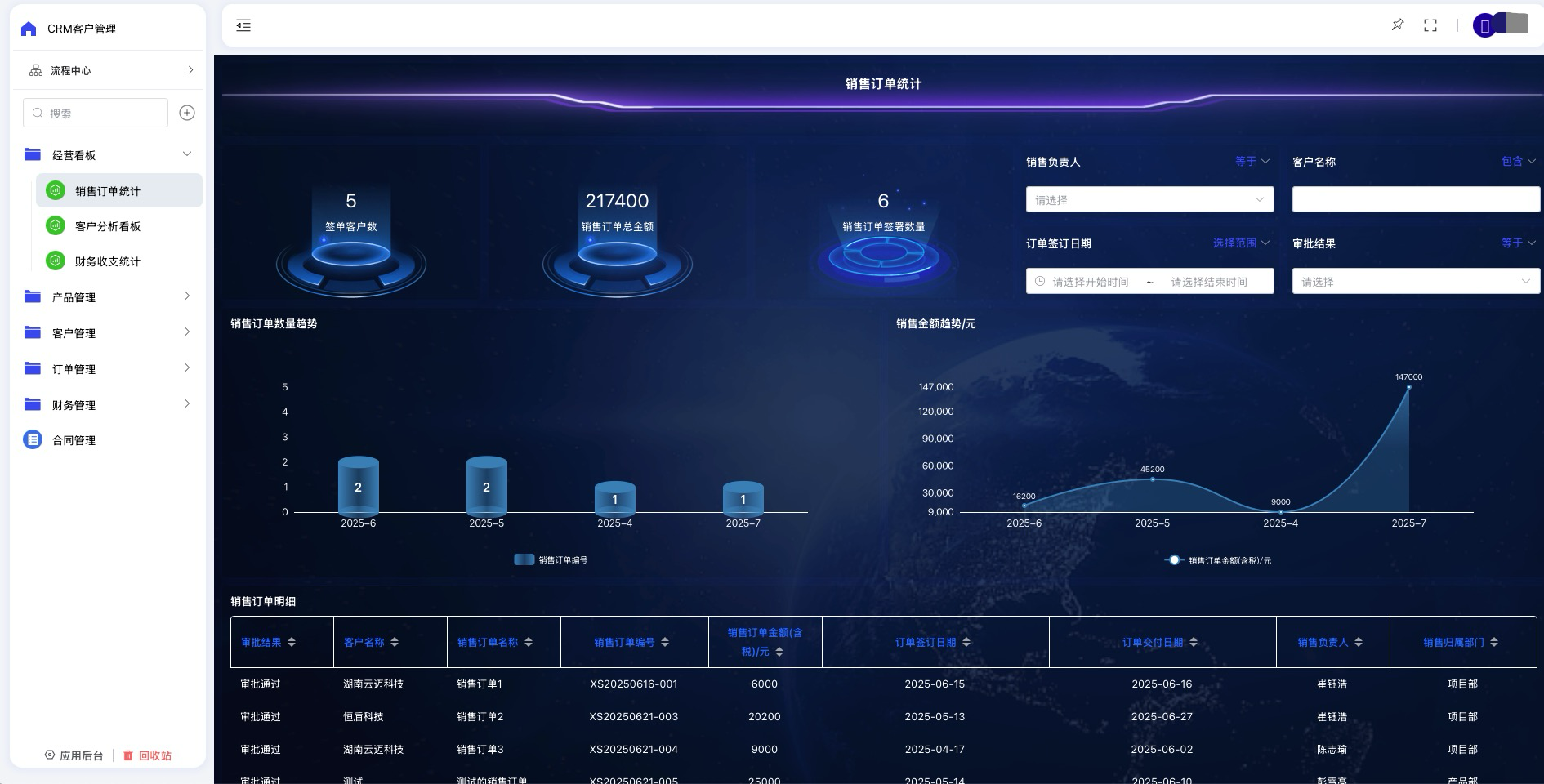This screenshot has height=784, width=1544.
Task: Click the 回收站 trash icon
Action: click(128, 755)
